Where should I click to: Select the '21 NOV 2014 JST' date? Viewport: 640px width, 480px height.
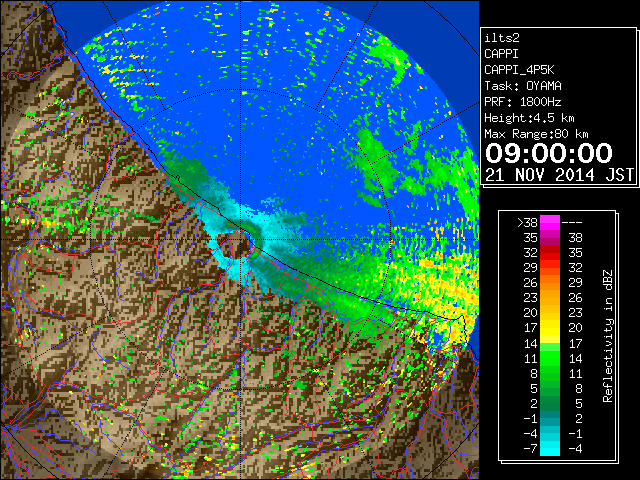click(x=559, y=175)
